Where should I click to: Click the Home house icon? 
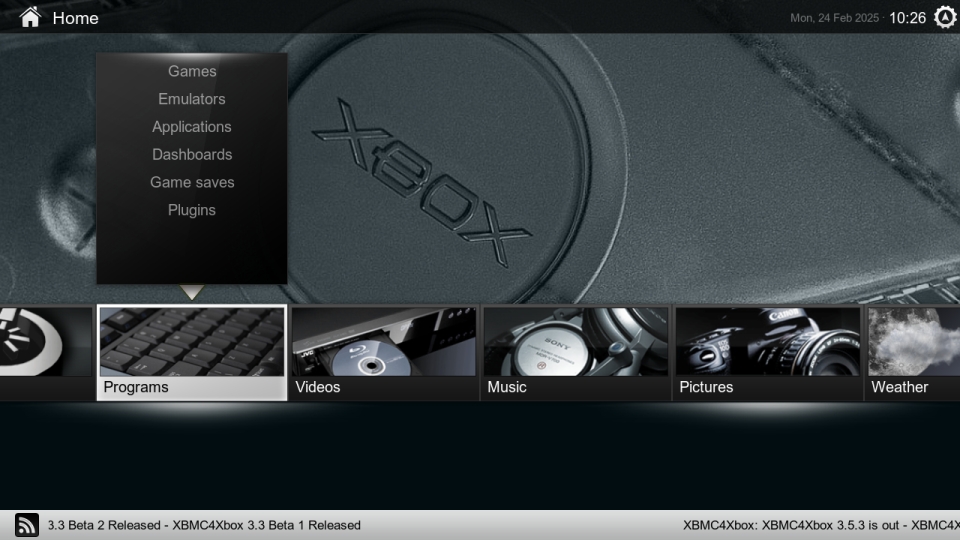(x=30, y=18)
